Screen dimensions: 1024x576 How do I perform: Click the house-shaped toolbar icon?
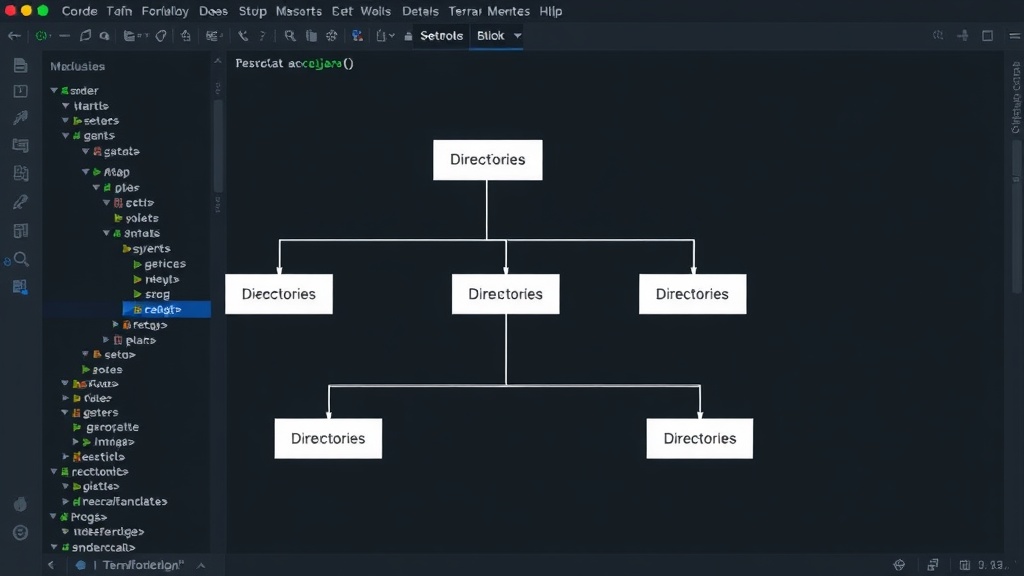click(x=185, y=36)
